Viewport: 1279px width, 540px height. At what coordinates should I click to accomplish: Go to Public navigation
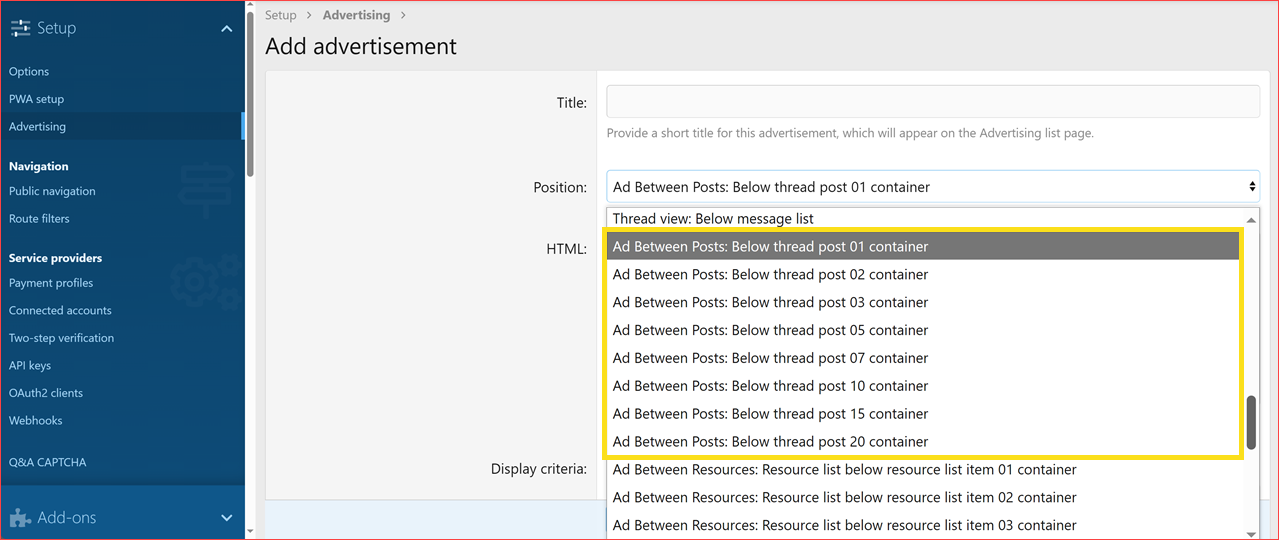tap(52, 191)
